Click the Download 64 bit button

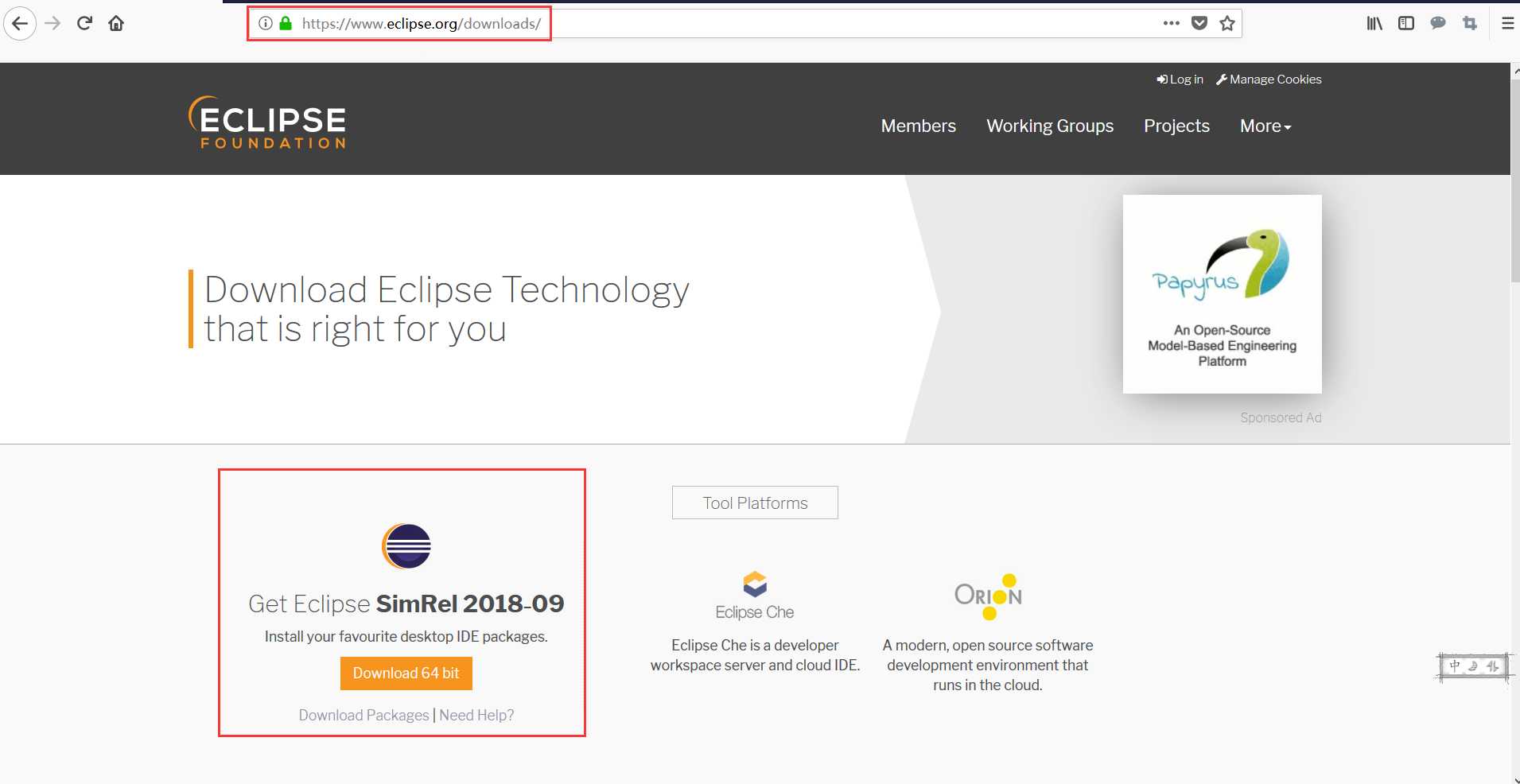click(x=406, y=673)
